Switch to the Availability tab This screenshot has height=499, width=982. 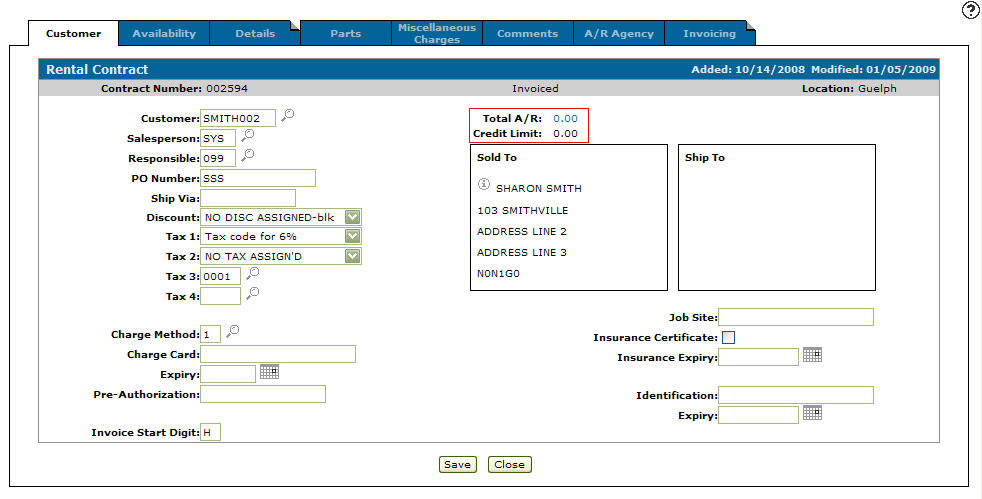(x=164, y=33)
